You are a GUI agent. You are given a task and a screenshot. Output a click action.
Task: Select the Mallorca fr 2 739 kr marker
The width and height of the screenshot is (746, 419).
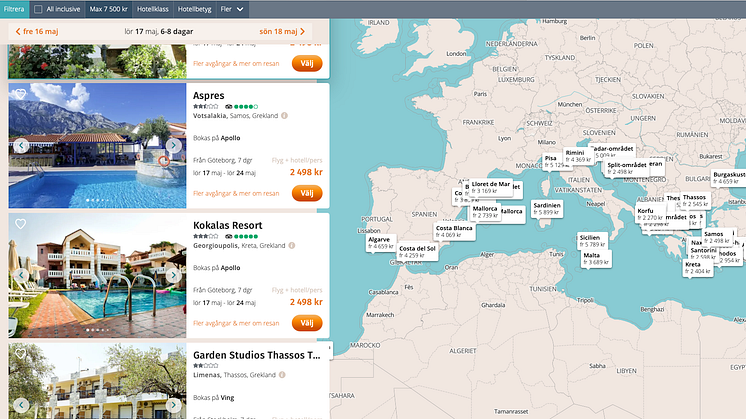point(485,212)
